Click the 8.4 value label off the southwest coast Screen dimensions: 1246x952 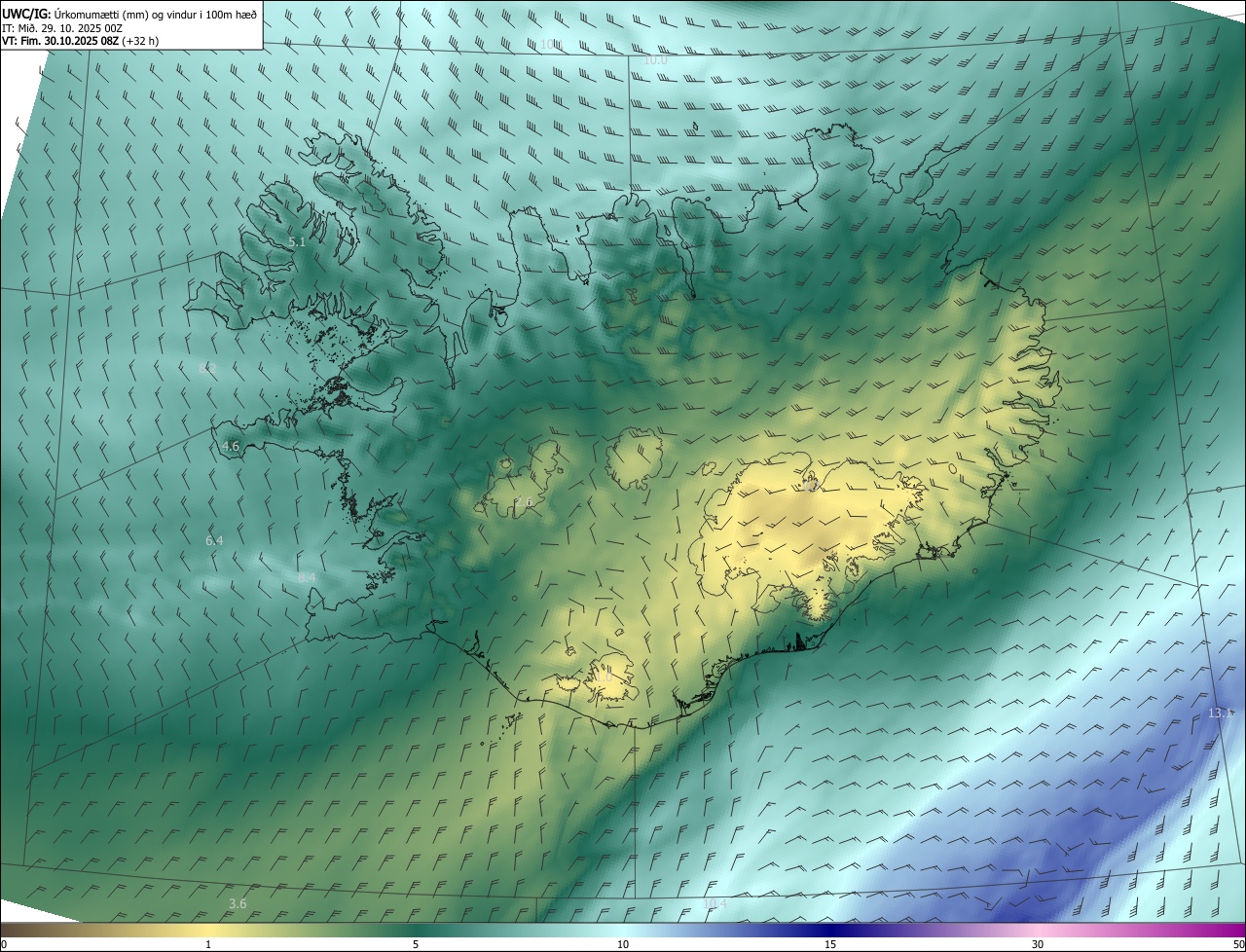(307, 577)
